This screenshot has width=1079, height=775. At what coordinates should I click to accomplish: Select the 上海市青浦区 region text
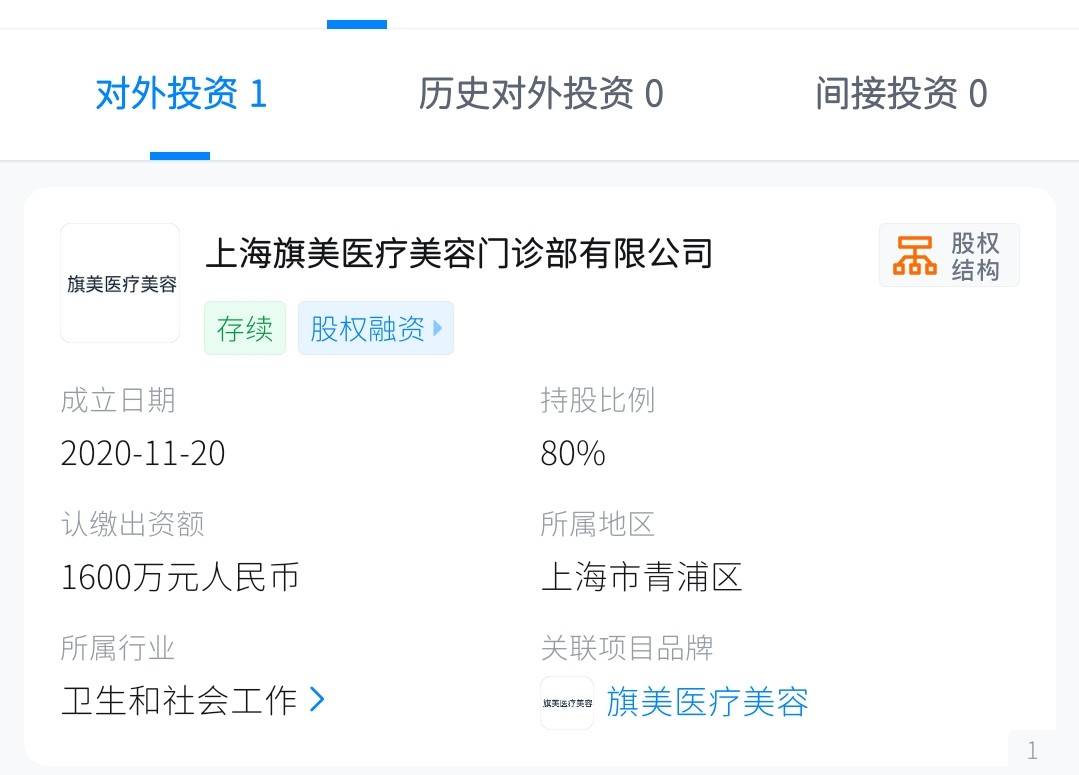pyautogui.click(x=641, y=577)
